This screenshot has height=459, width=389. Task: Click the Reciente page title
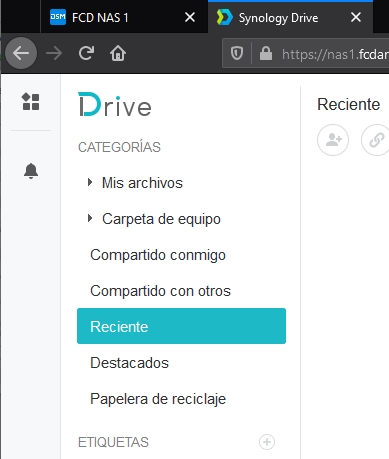(348, 104)
